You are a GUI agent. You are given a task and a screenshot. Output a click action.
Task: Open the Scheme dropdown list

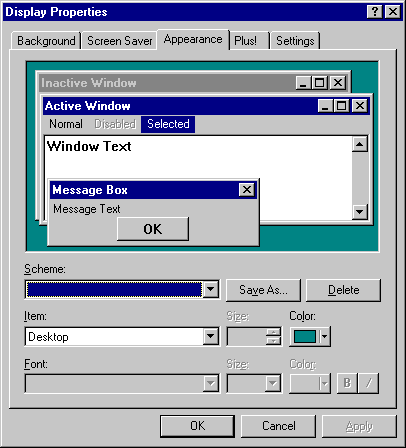[211, 289]
